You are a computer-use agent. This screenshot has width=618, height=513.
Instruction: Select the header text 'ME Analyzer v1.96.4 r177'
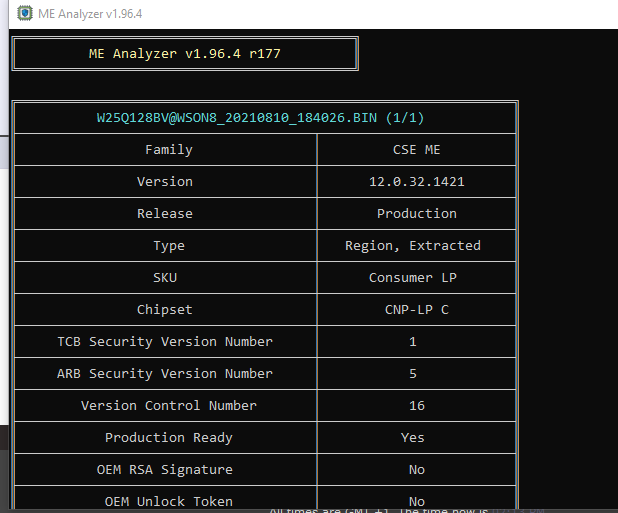[x=184, y=54]
